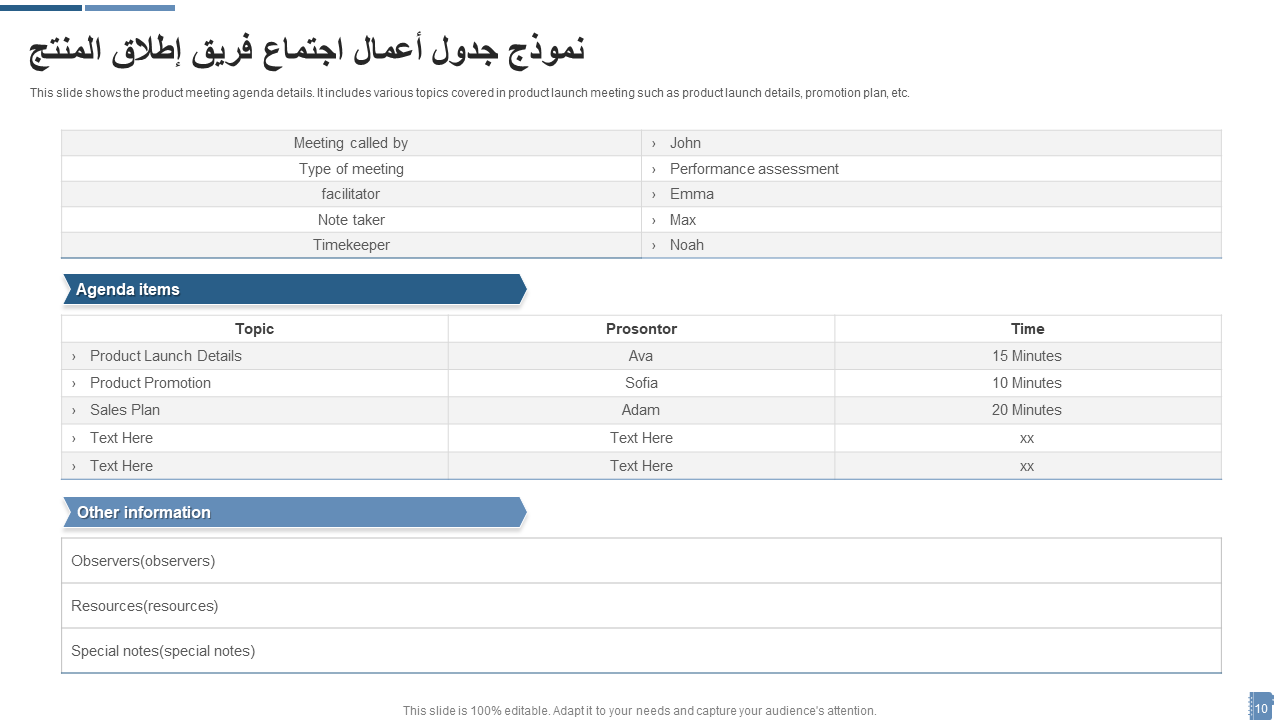The width and height of the screenshot is (1280, 720).
Task: Click the 'Prosontor' column header
Action: coord(641,329)
